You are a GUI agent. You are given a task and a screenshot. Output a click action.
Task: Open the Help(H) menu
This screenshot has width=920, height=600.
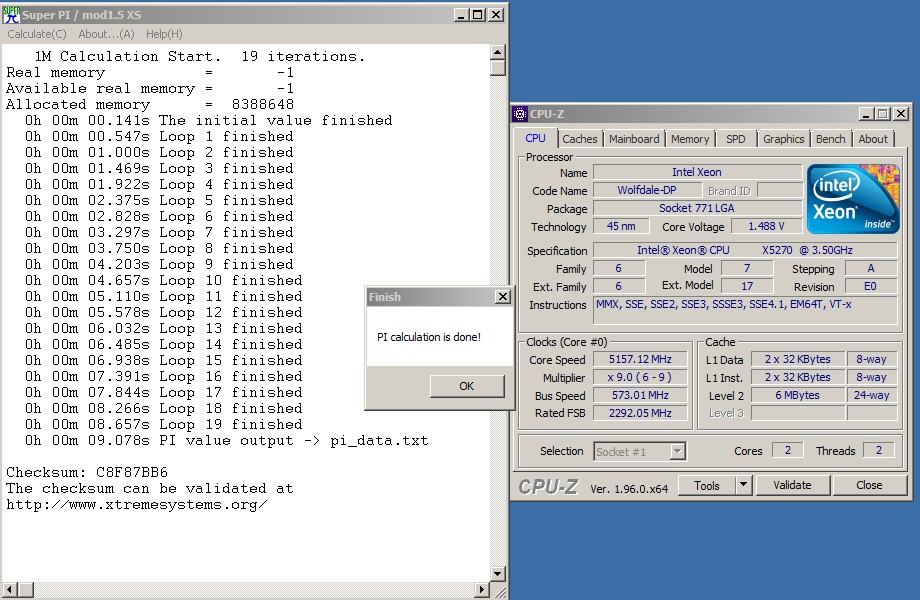[164, 34]
